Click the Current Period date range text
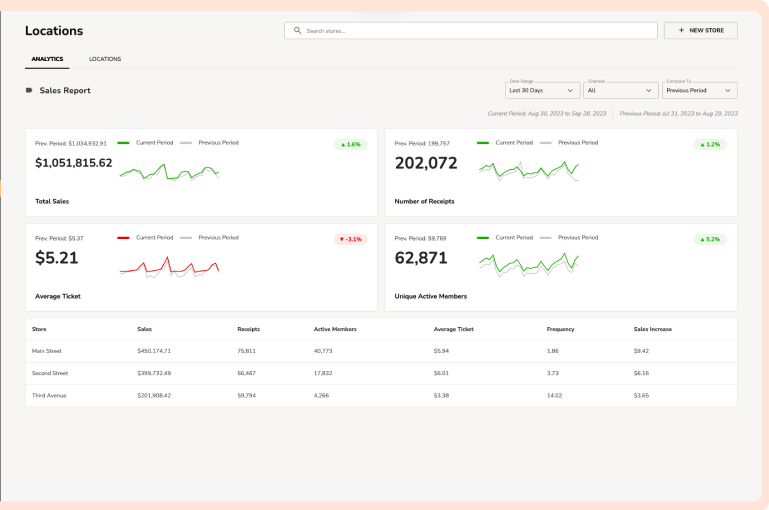The image size is (769, 510). coord(547,113)
